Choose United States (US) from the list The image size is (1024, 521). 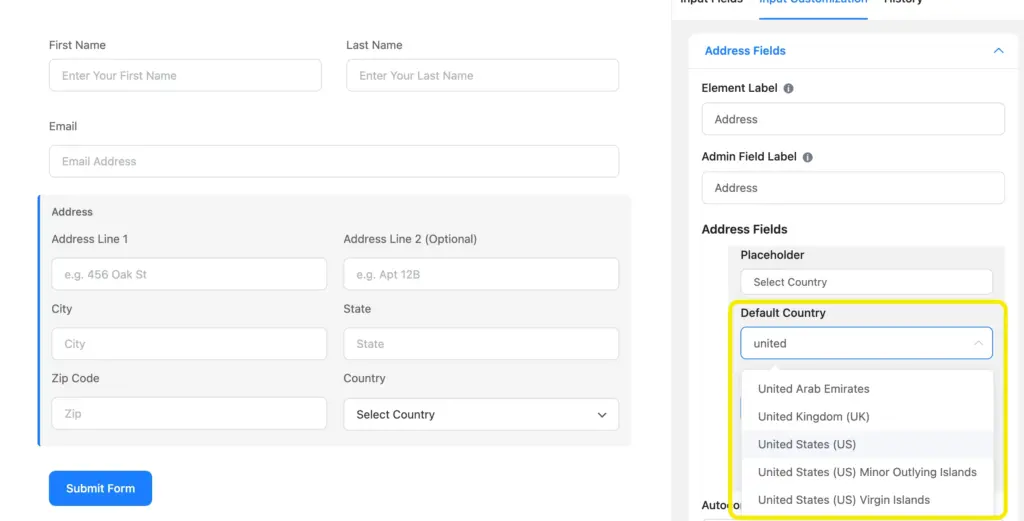[806, 444]
